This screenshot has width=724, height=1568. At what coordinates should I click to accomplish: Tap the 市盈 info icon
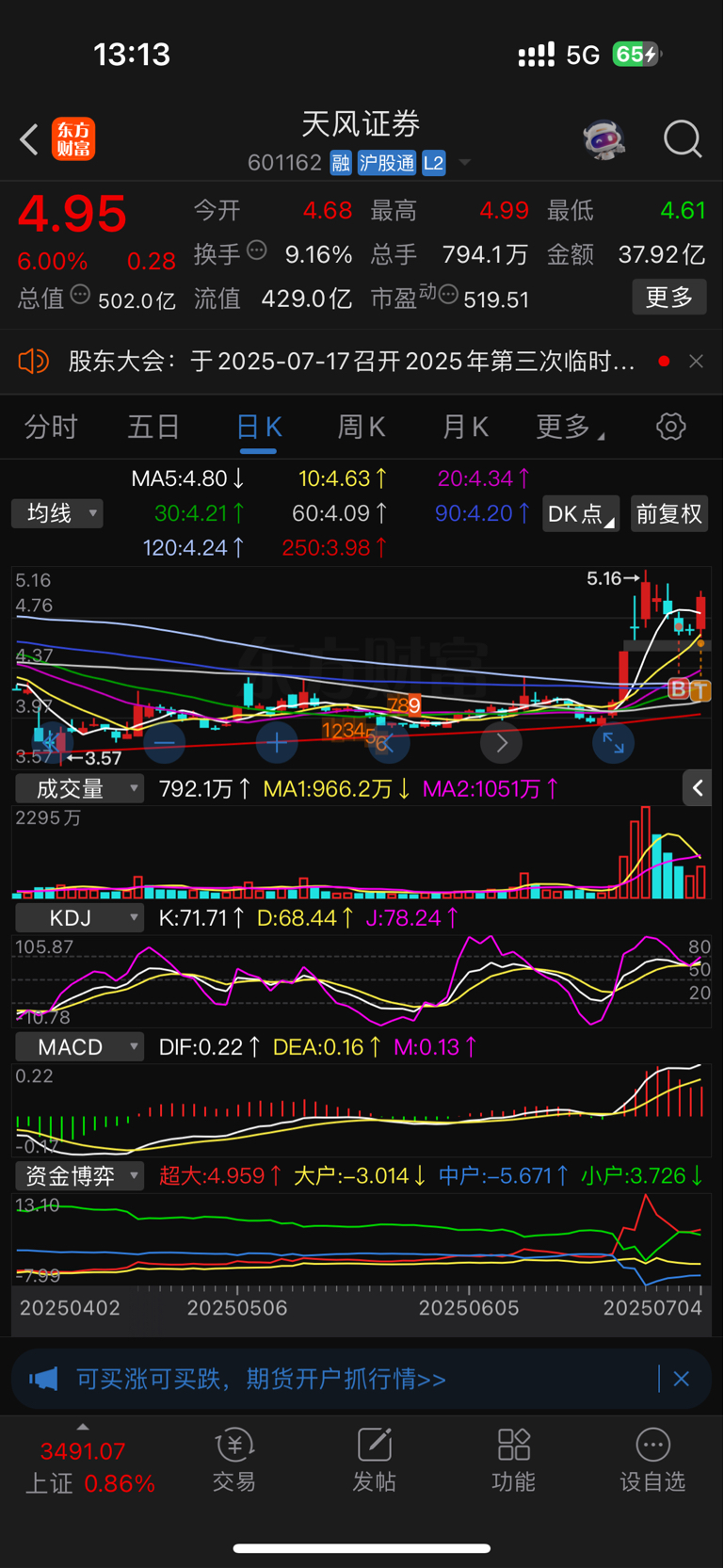[x=448, y=295]
